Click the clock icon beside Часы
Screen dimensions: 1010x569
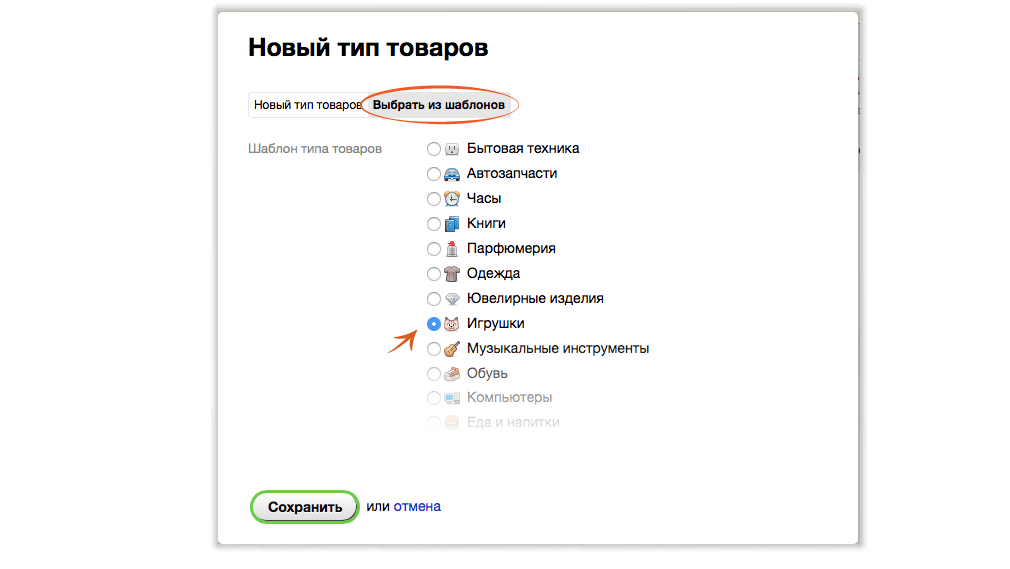[x=452, y=199]
